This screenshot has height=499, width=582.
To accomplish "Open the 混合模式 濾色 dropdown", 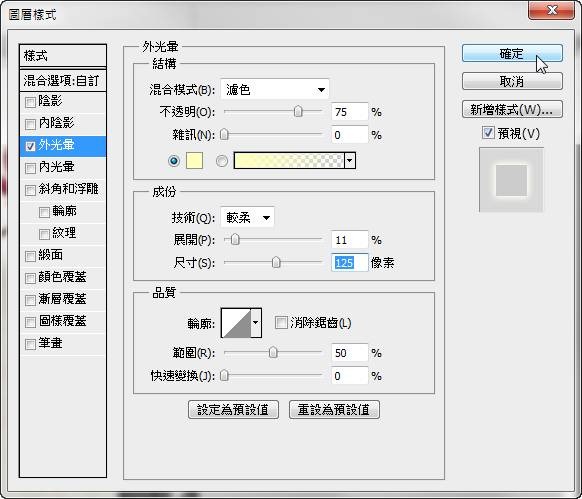I will pos(275,89).
